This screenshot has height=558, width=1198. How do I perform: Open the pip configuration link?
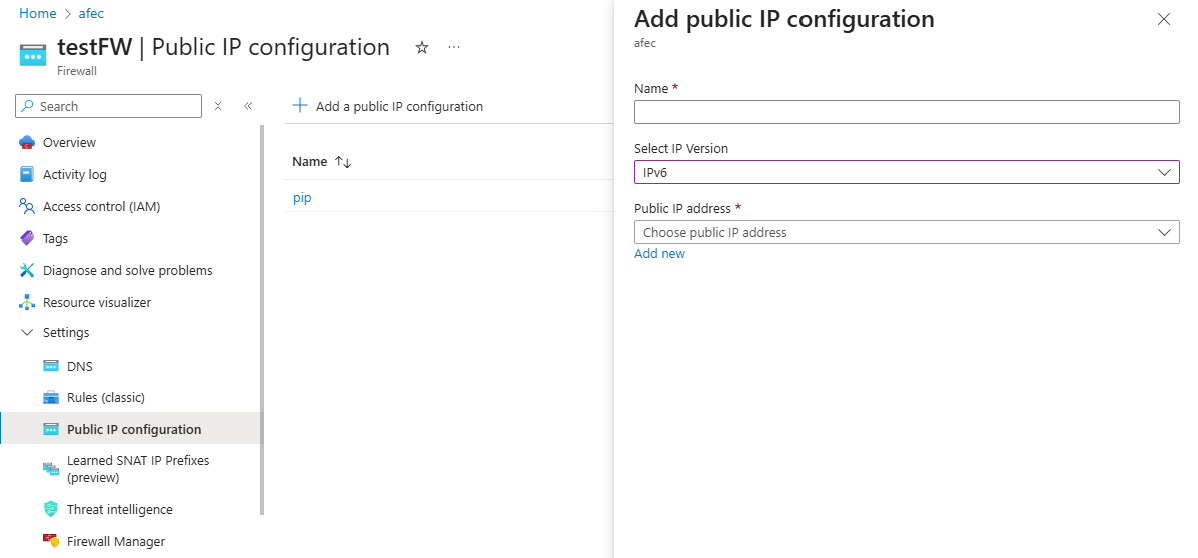click(302, 198)
